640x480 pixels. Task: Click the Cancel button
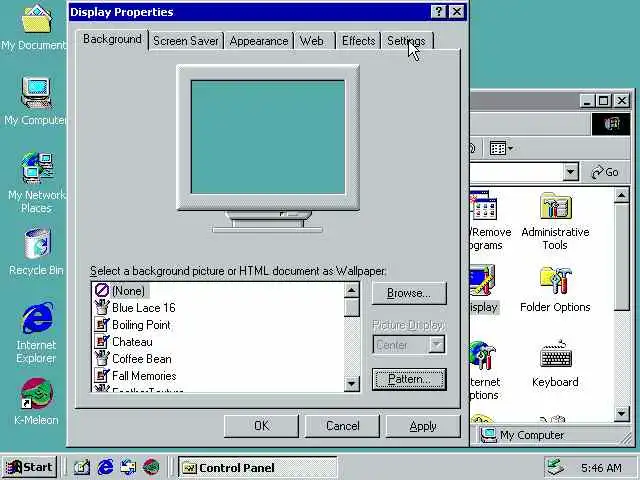(342, 426)
